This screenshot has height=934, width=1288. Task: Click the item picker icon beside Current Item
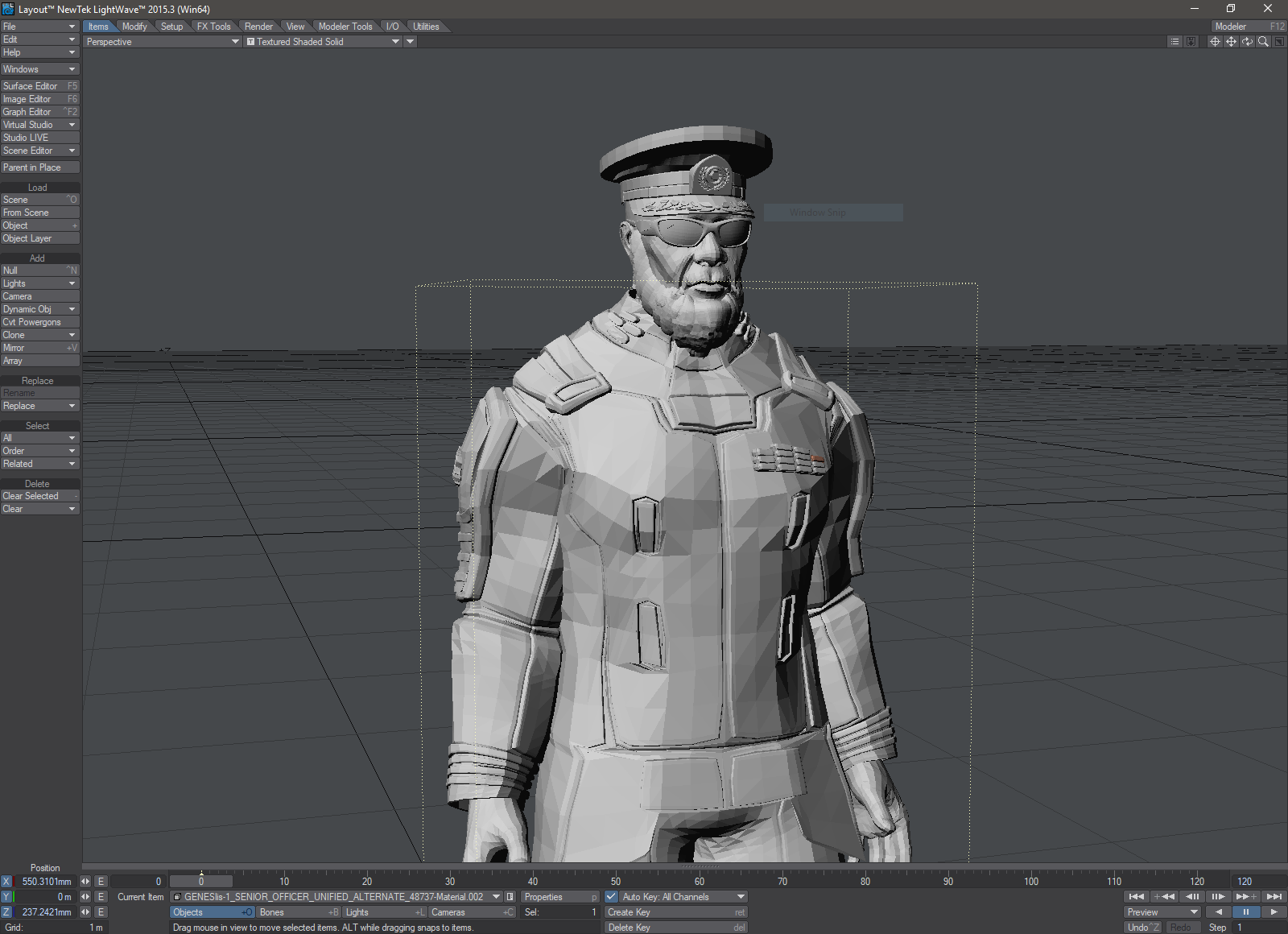point(510,897)
